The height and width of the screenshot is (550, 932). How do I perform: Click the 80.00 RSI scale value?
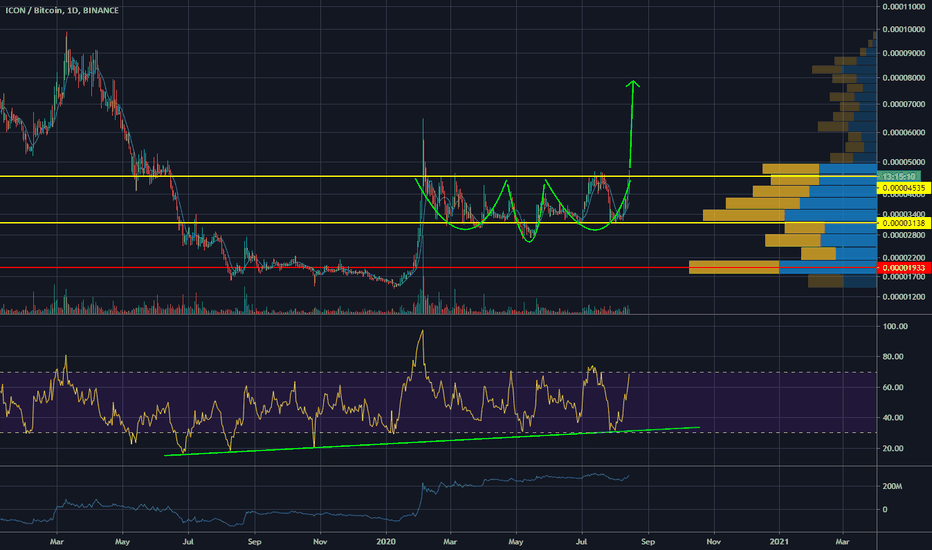pos(893,356)
